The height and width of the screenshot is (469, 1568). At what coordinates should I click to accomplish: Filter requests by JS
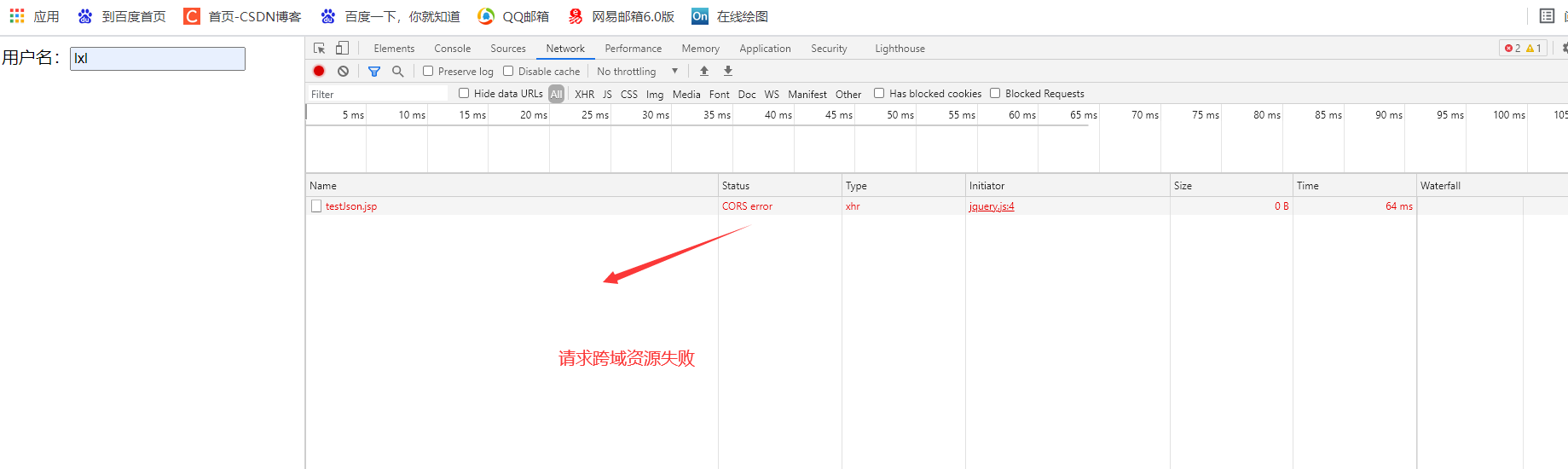[607, 95]
